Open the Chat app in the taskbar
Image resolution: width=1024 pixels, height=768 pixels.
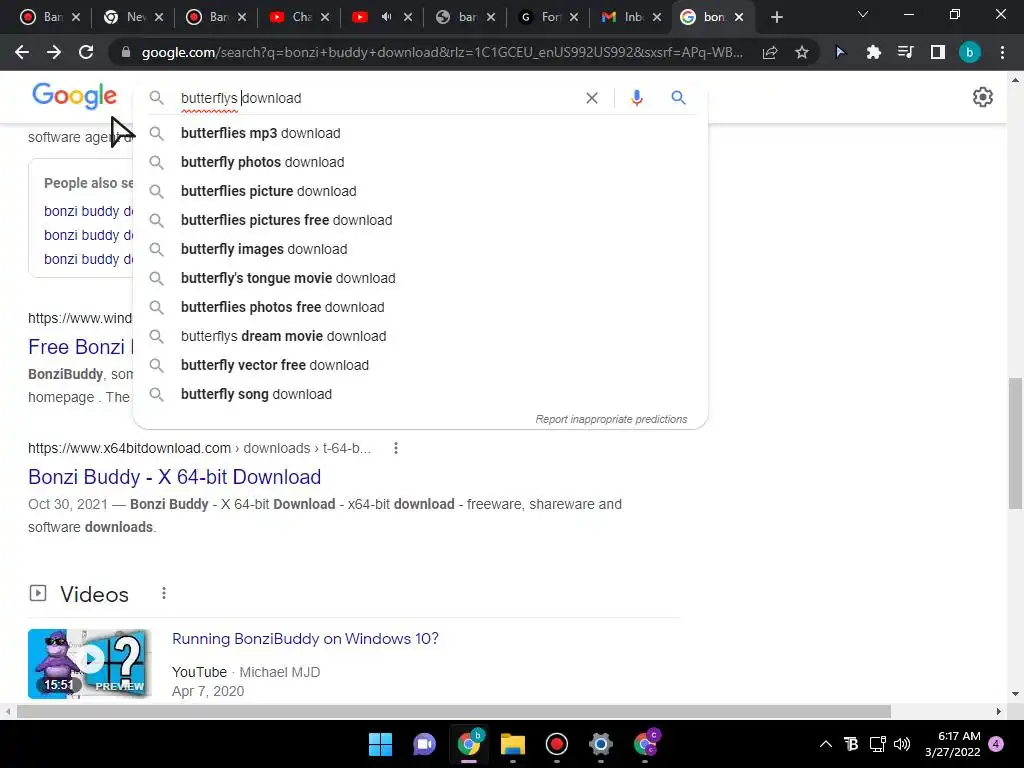click(x=424, y=744)
